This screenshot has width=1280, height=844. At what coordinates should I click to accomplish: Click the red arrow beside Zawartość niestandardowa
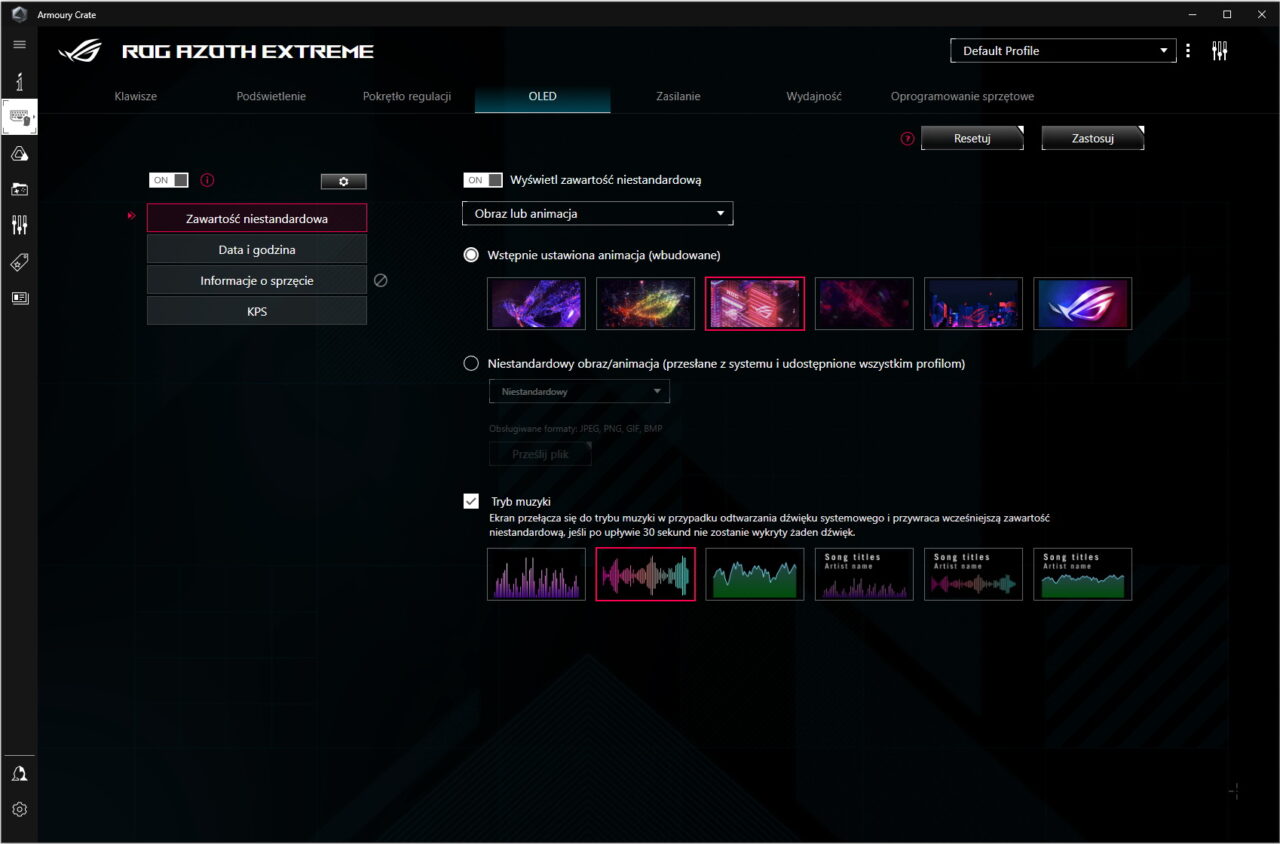coord(132,215)
